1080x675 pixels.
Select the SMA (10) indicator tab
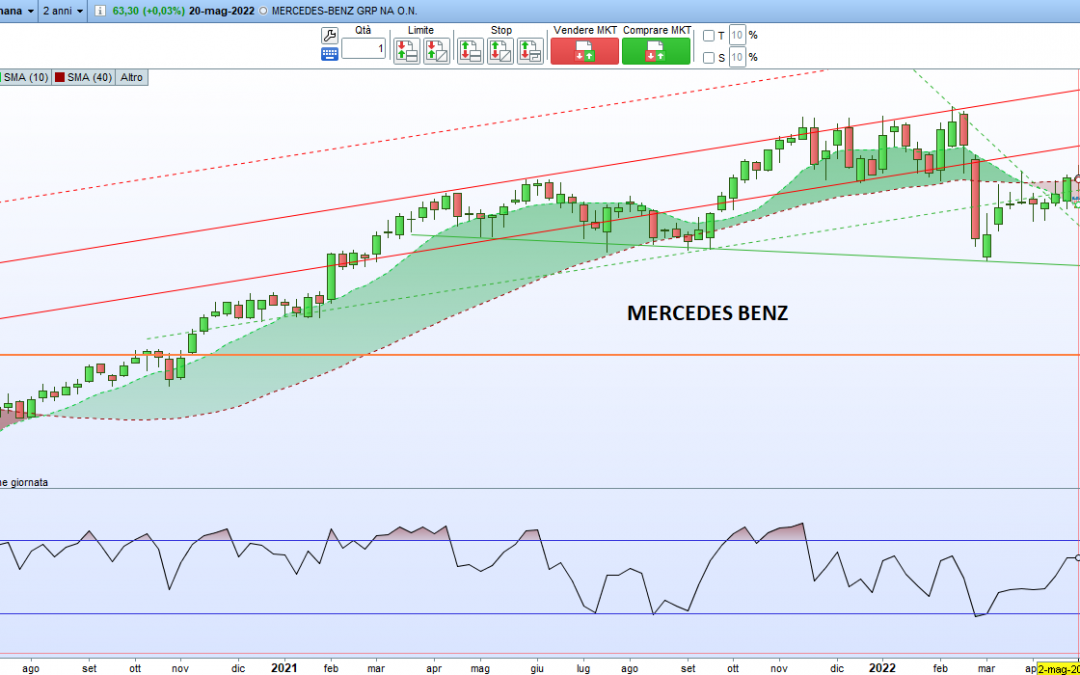coord(25,77)
